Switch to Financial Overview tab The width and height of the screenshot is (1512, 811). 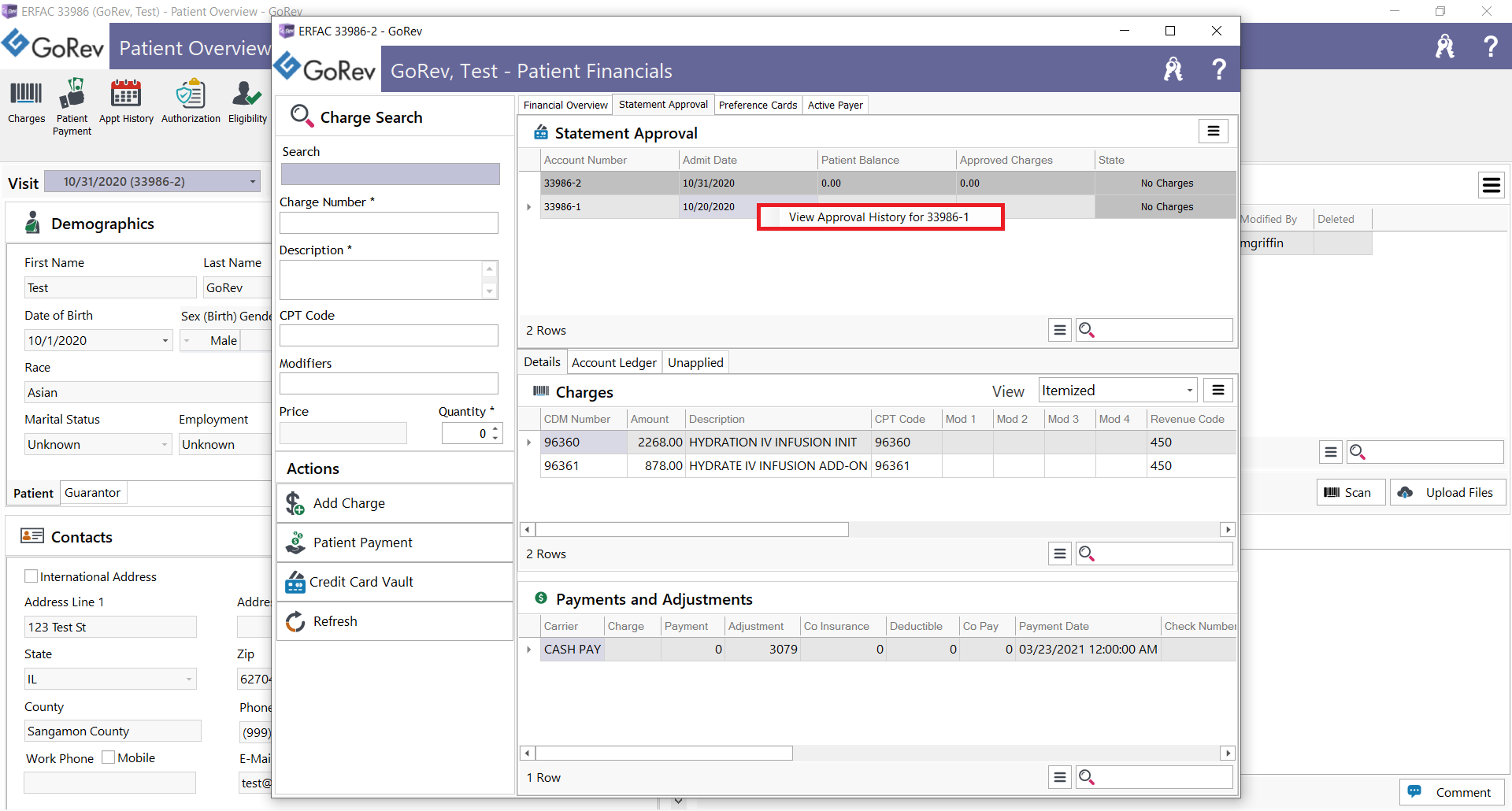[x=565, y=105]
